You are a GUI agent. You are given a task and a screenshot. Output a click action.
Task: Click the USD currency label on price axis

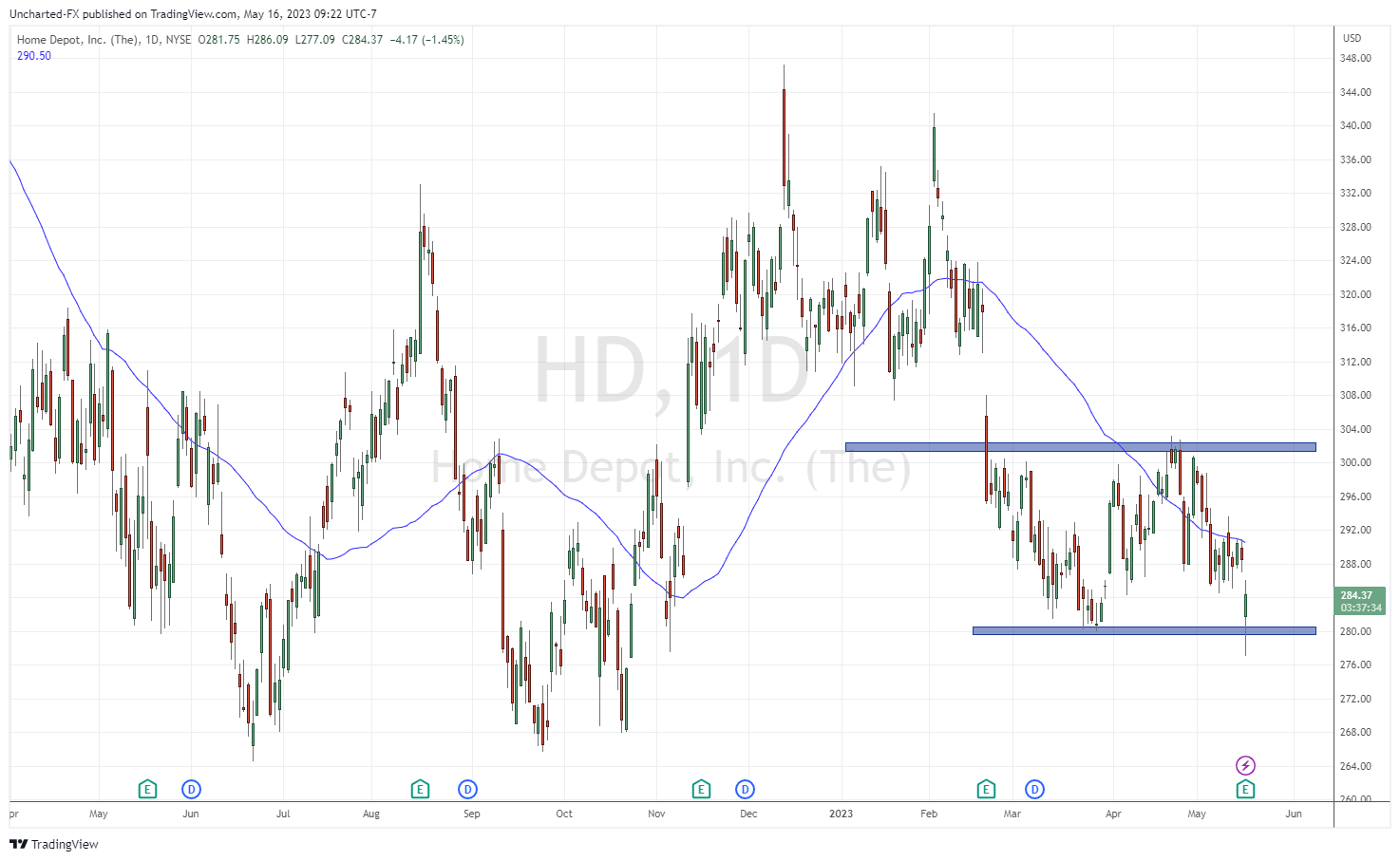click(x=1352, y=38)
